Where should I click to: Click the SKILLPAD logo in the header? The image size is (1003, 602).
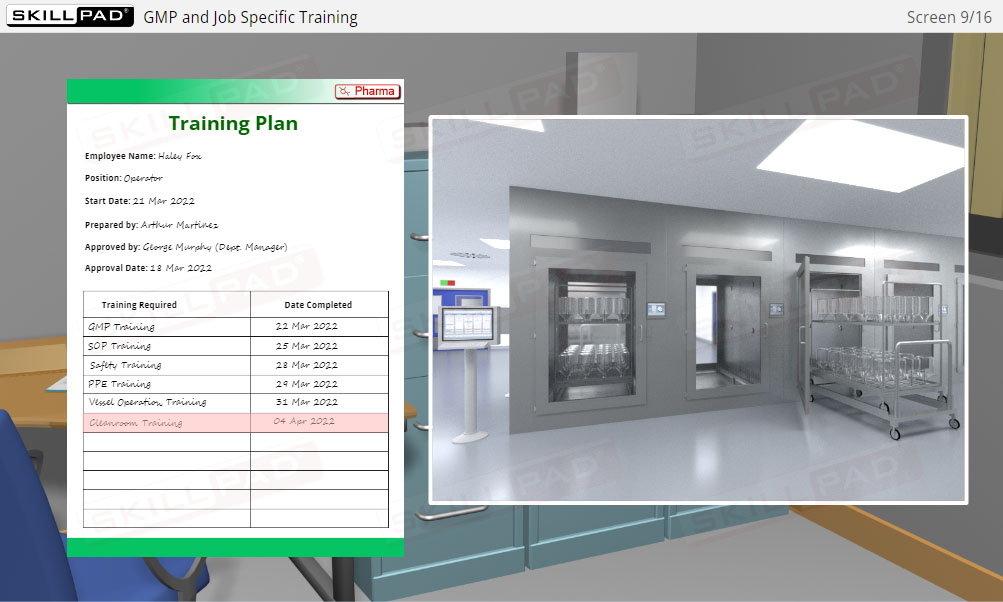[67, 16]
